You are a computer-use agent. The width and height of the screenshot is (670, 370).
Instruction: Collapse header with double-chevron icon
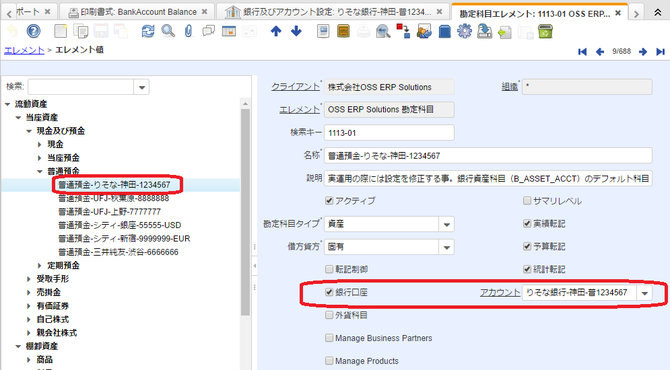pyautogui.click(x=658, y=12)
